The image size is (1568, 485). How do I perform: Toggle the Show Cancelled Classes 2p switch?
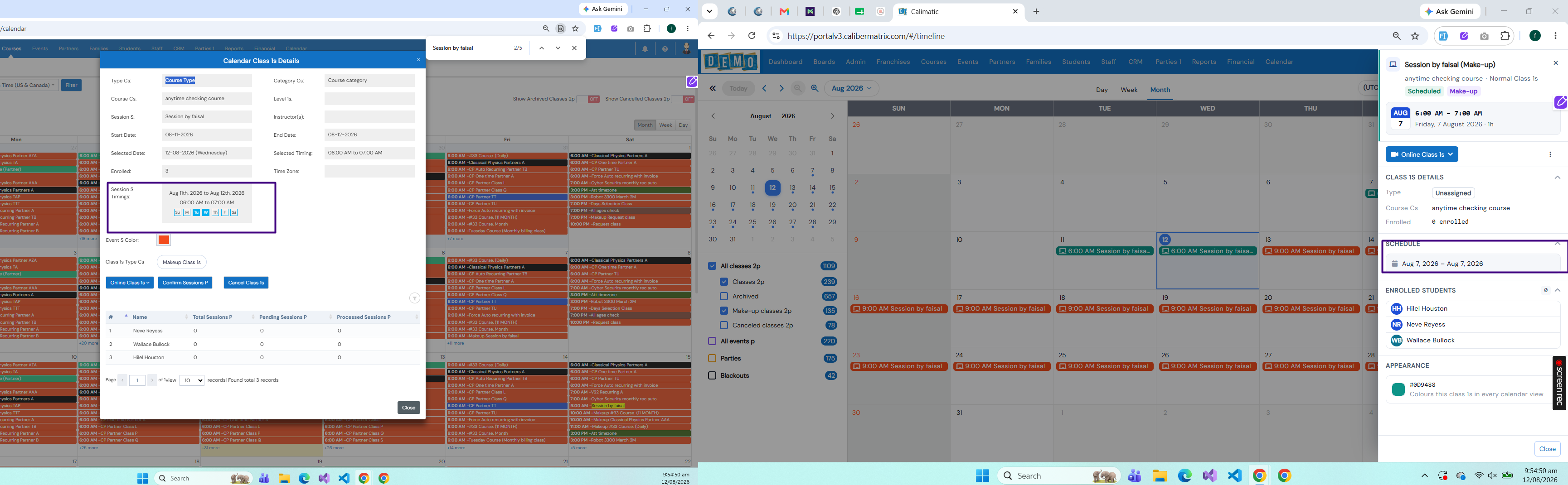pos(684,99)
